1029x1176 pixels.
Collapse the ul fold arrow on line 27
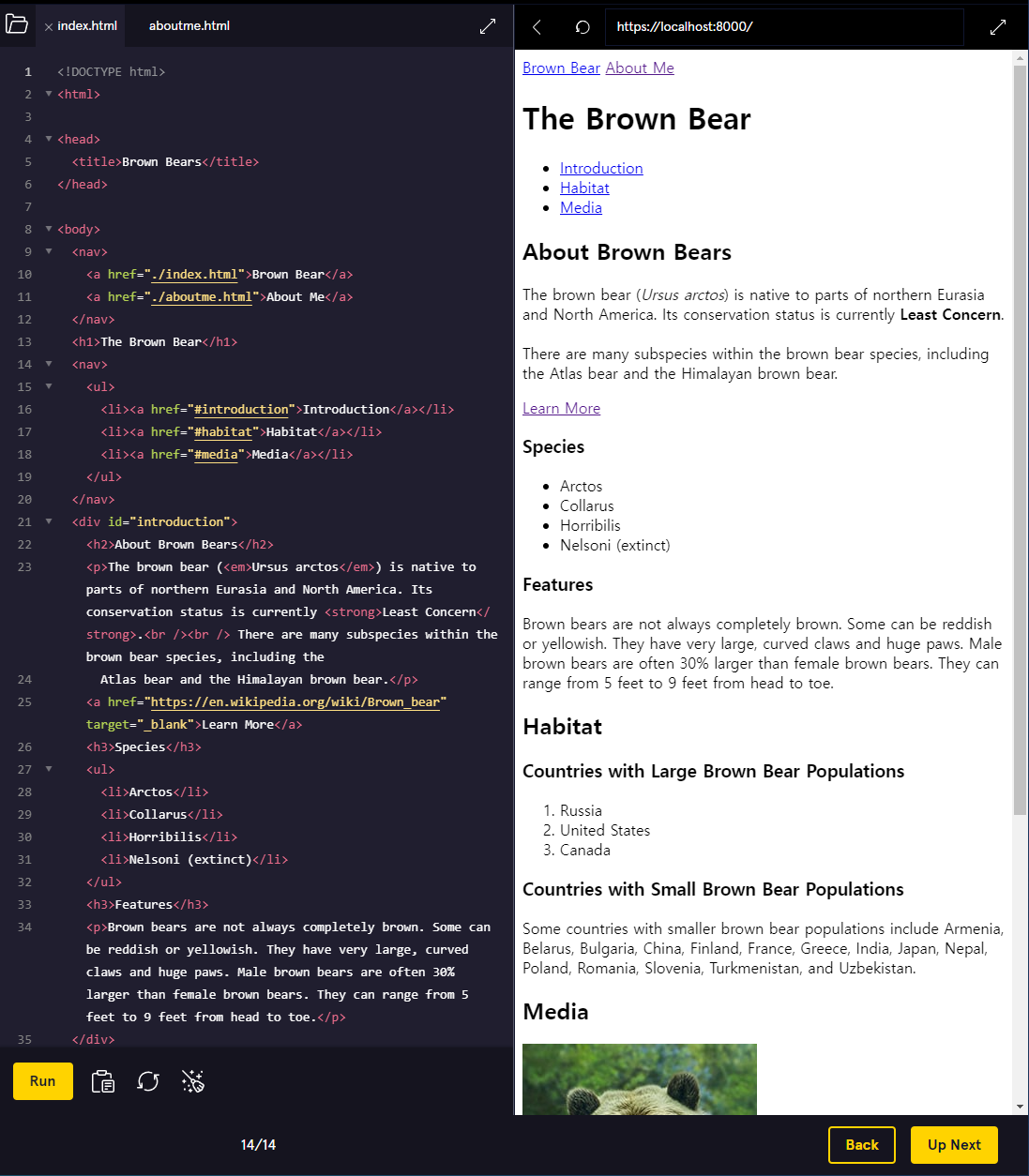(x=49, y=769)
